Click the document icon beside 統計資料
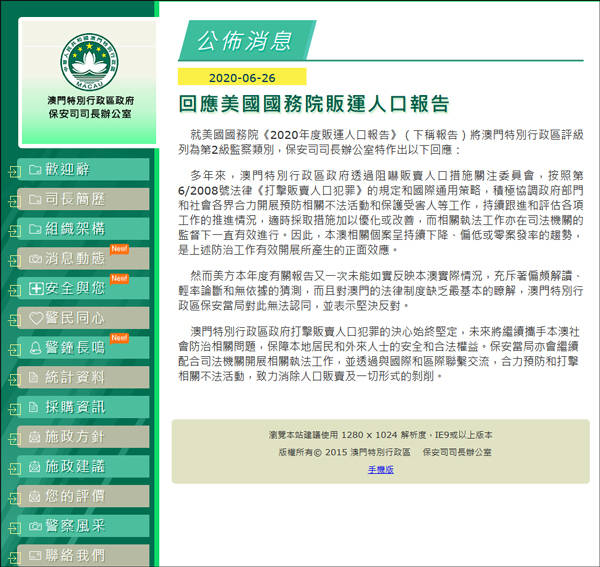 tap(35, 377)
